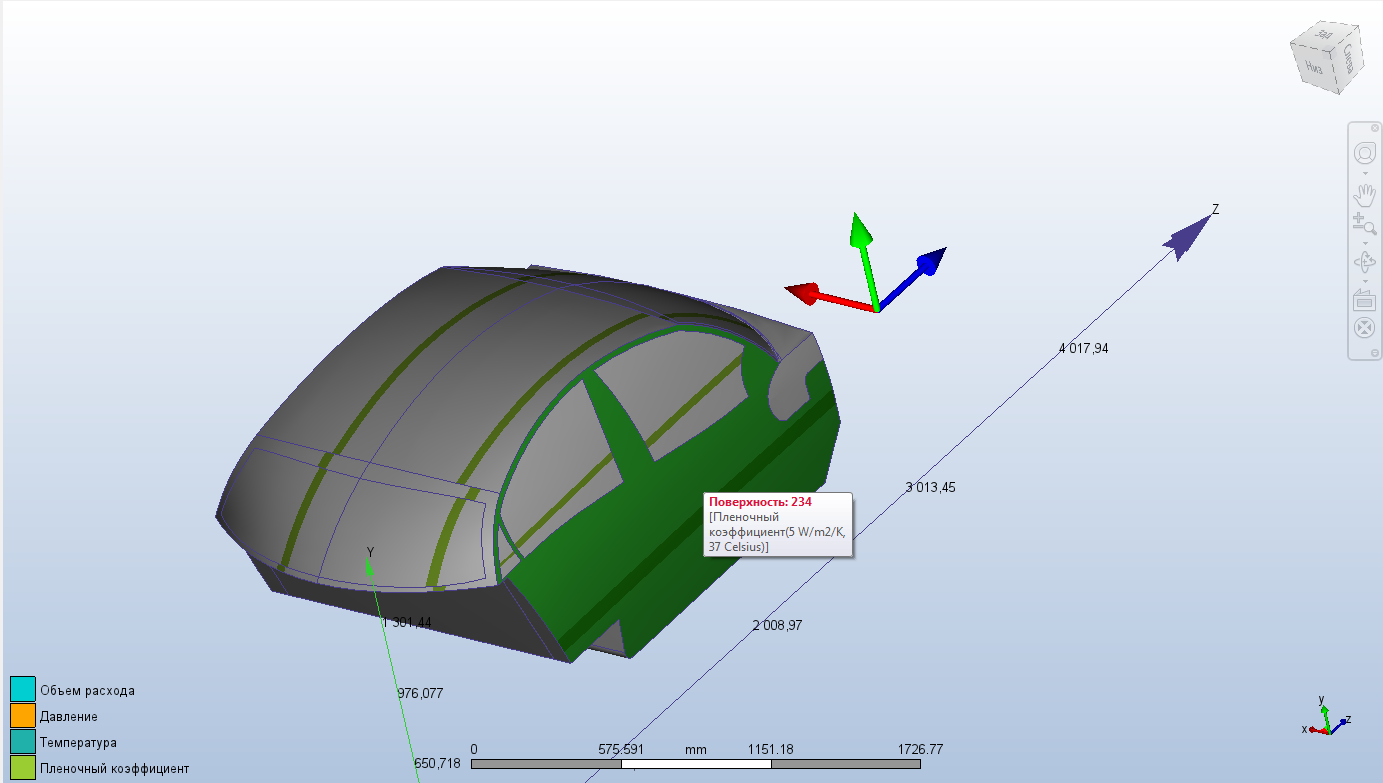Click the cyan "Объем расхода" legend swatch
Screen dimensions: 1383x783
[23, 690]
